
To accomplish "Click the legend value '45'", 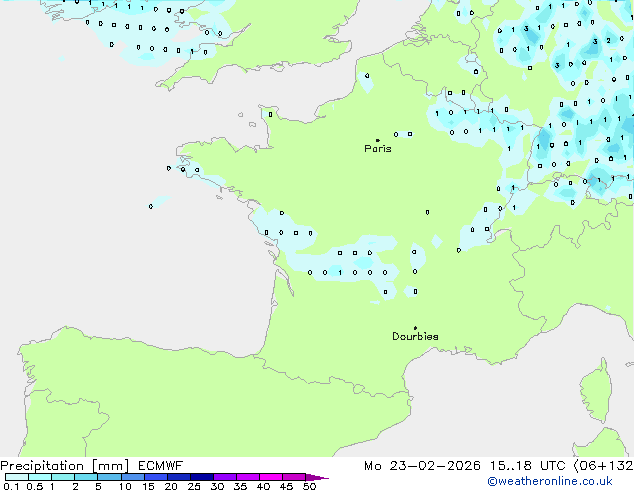I will pos(286,486).
